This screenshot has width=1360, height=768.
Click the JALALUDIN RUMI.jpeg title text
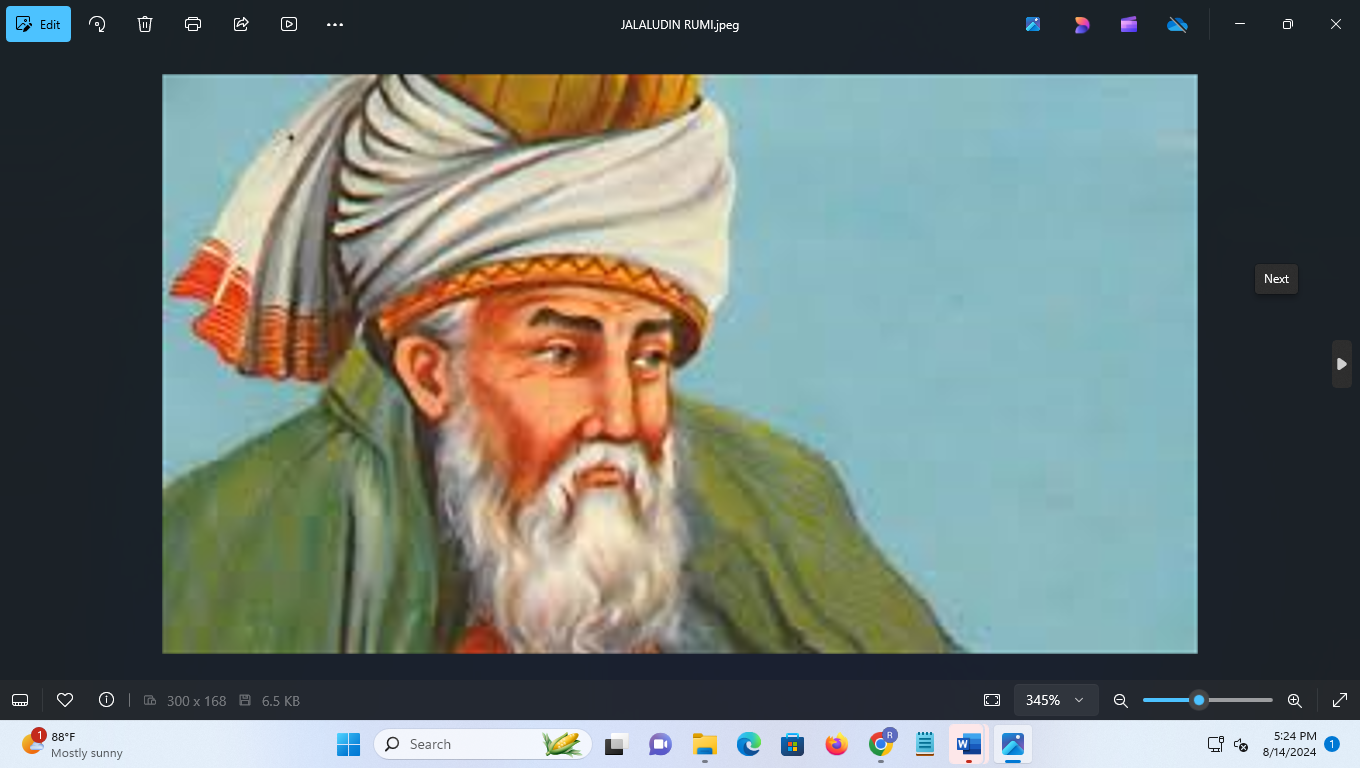680,25
